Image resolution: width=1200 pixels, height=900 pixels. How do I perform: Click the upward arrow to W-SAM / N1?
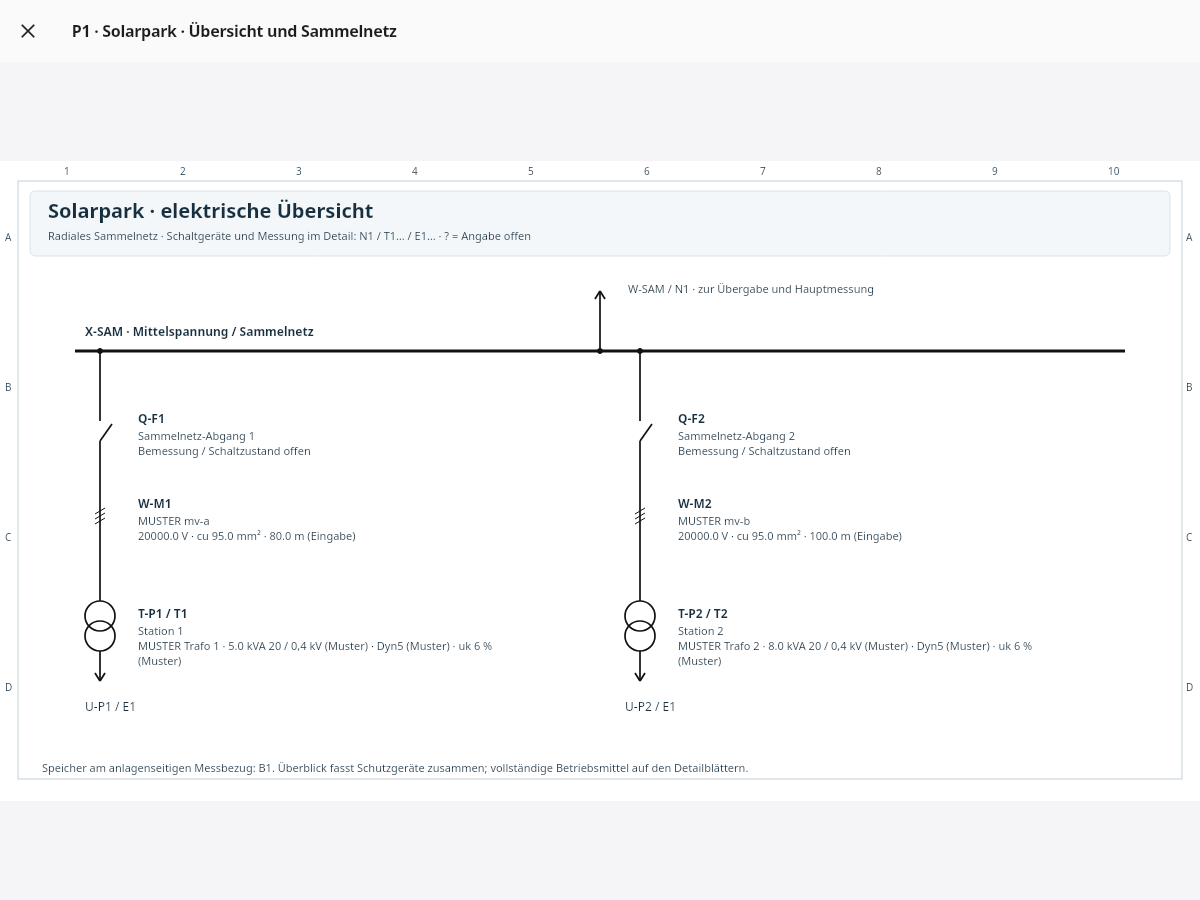600,320
